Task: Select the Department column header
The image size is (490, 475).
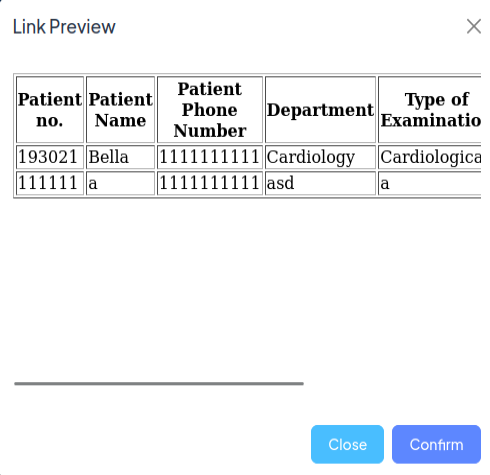Action: [320, 110]
